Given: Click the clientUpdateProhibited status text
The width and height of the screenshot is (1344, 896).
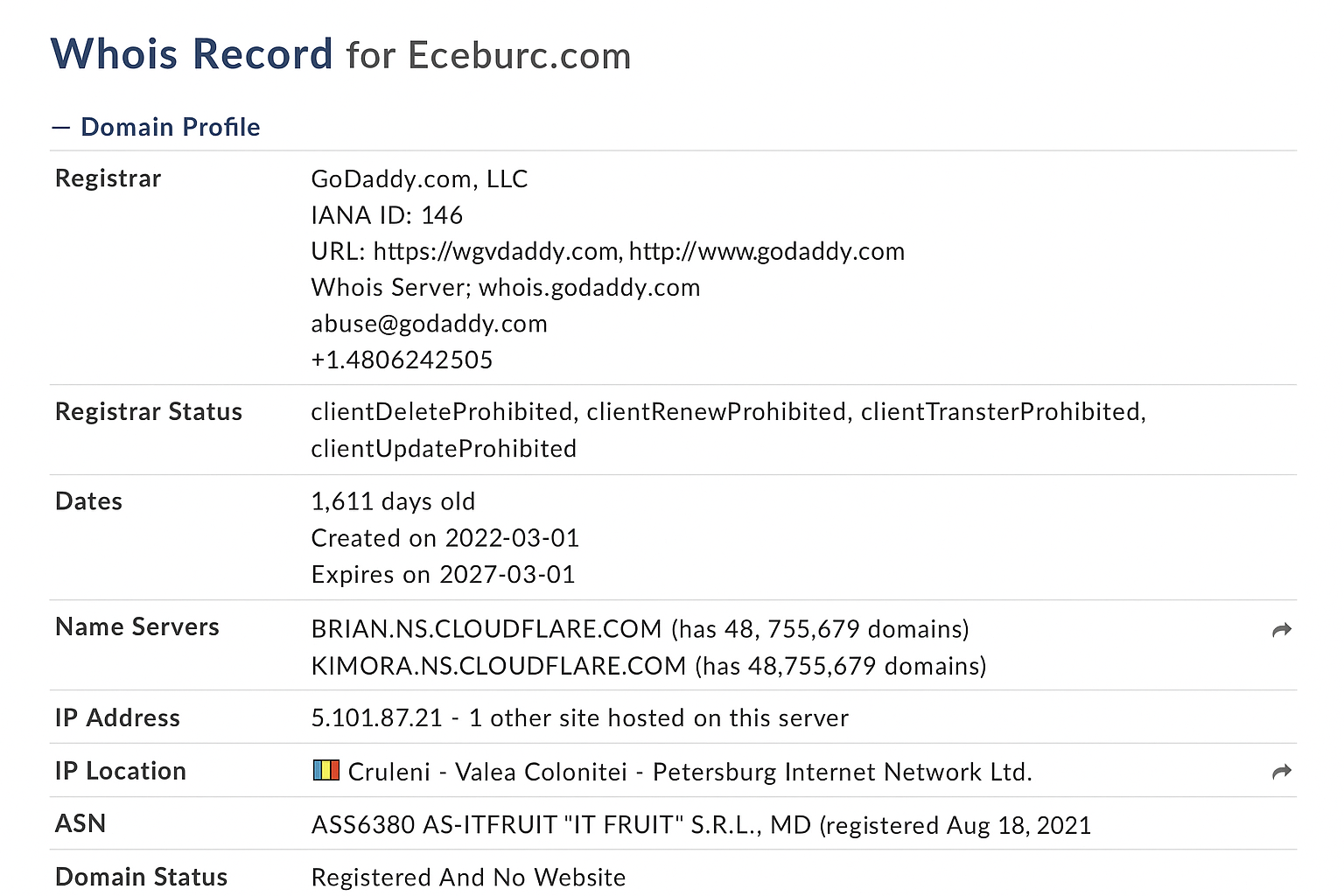Looking at the screenshot, I should 444,449.
